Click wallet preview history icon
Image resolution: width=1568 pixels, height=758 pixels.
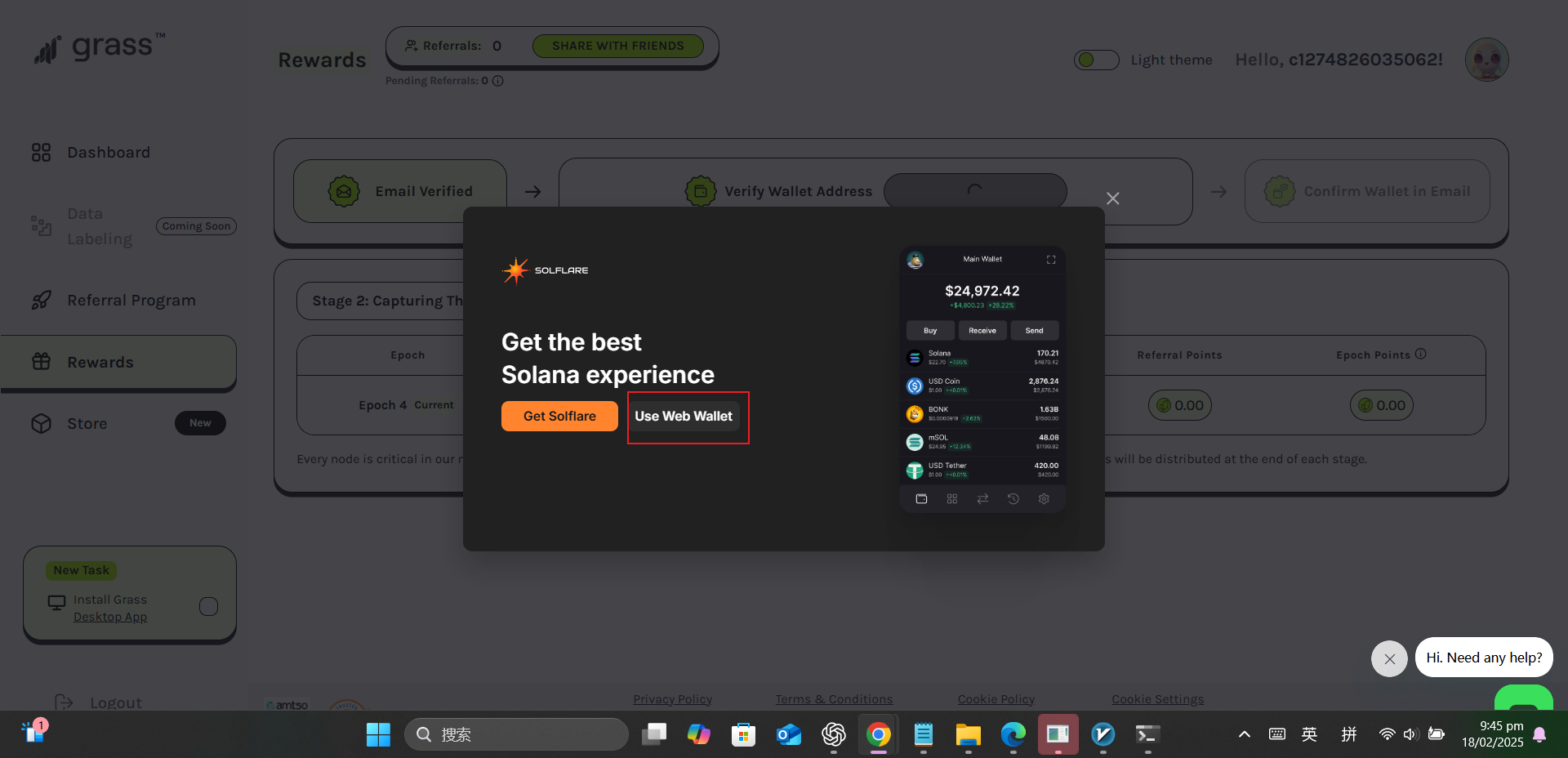pos(1013,499)
